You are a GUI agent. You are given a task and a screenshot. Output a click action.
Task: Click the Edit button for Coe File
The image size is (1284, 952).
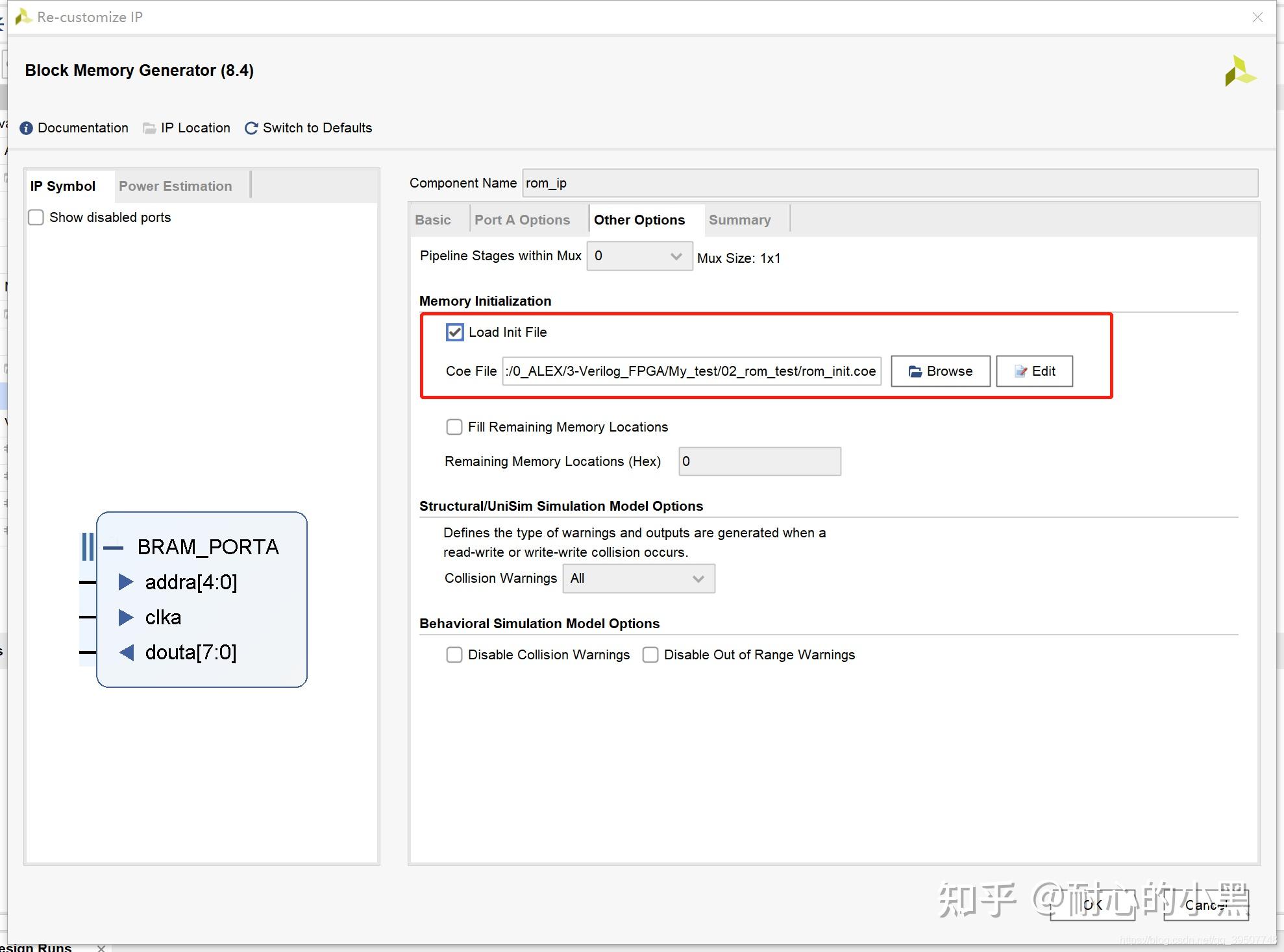tap(1034, 371)
